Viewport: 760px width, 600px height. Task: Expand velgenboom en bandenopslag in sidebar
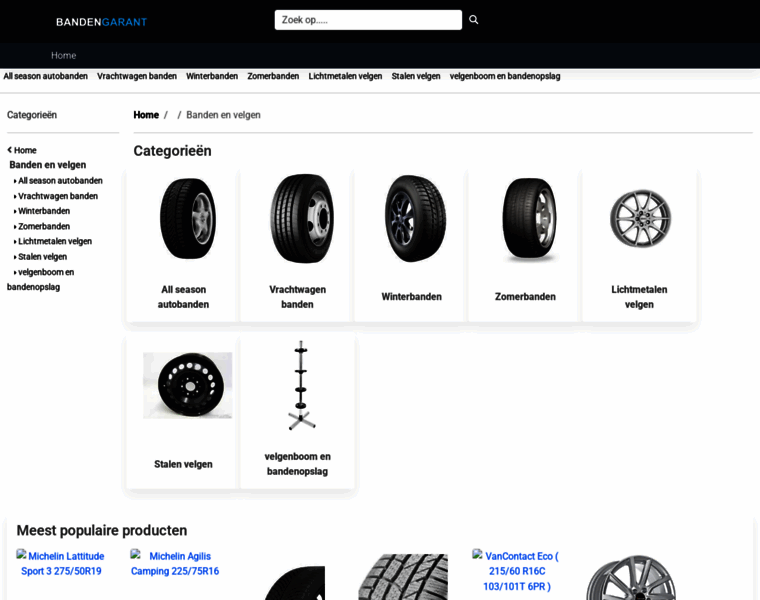click(41, 280)
